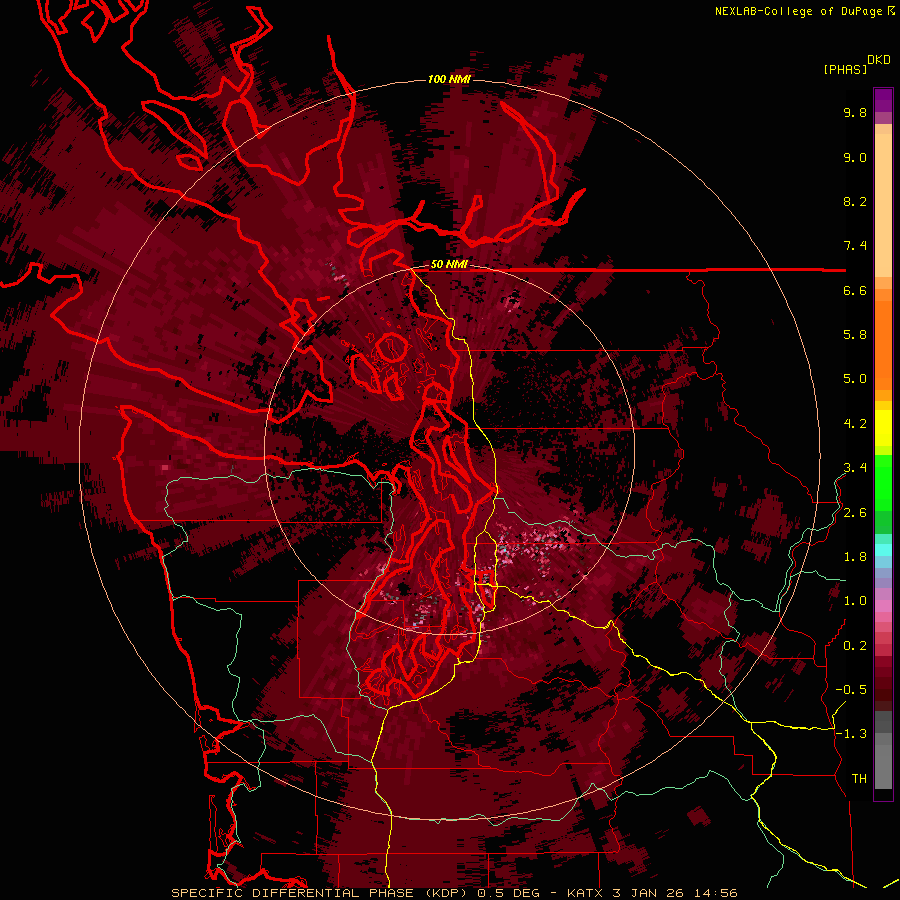Image resolution: width=900 pixels, height=900 pixels.
Task: Click the 1.0 scale value
Action: coord(855,601)
